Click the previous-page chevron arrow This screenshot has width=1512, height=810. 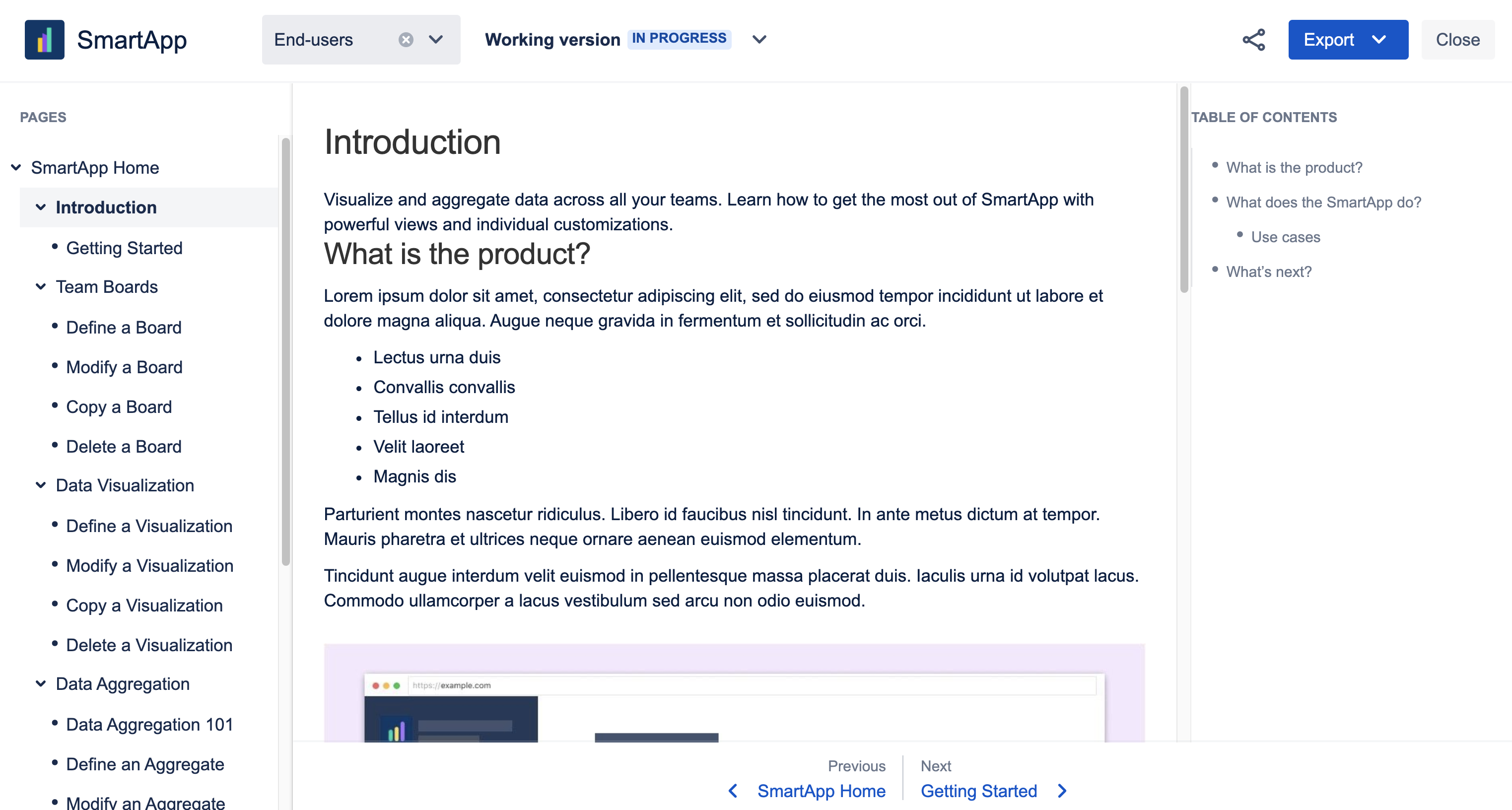[733, 791]
